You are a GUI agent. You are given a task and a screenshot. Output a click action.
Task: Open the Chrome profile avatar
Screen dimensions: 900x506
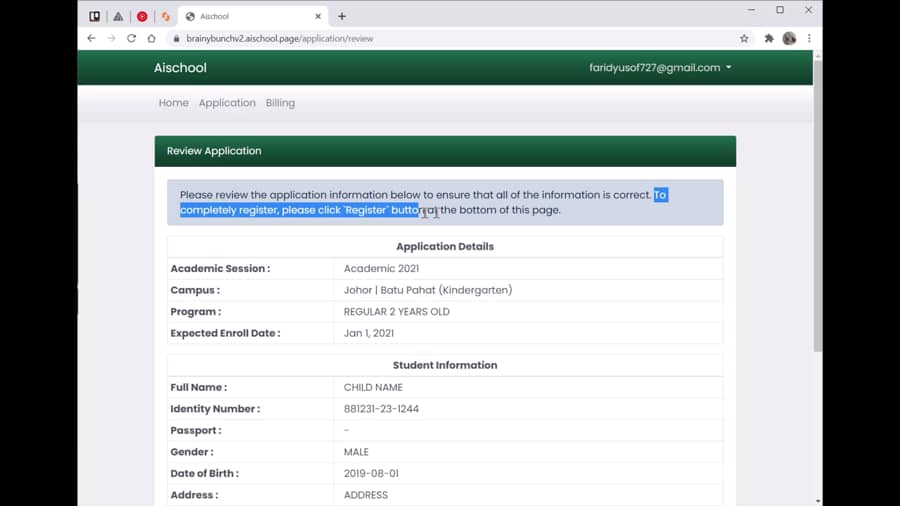point(789,38)
